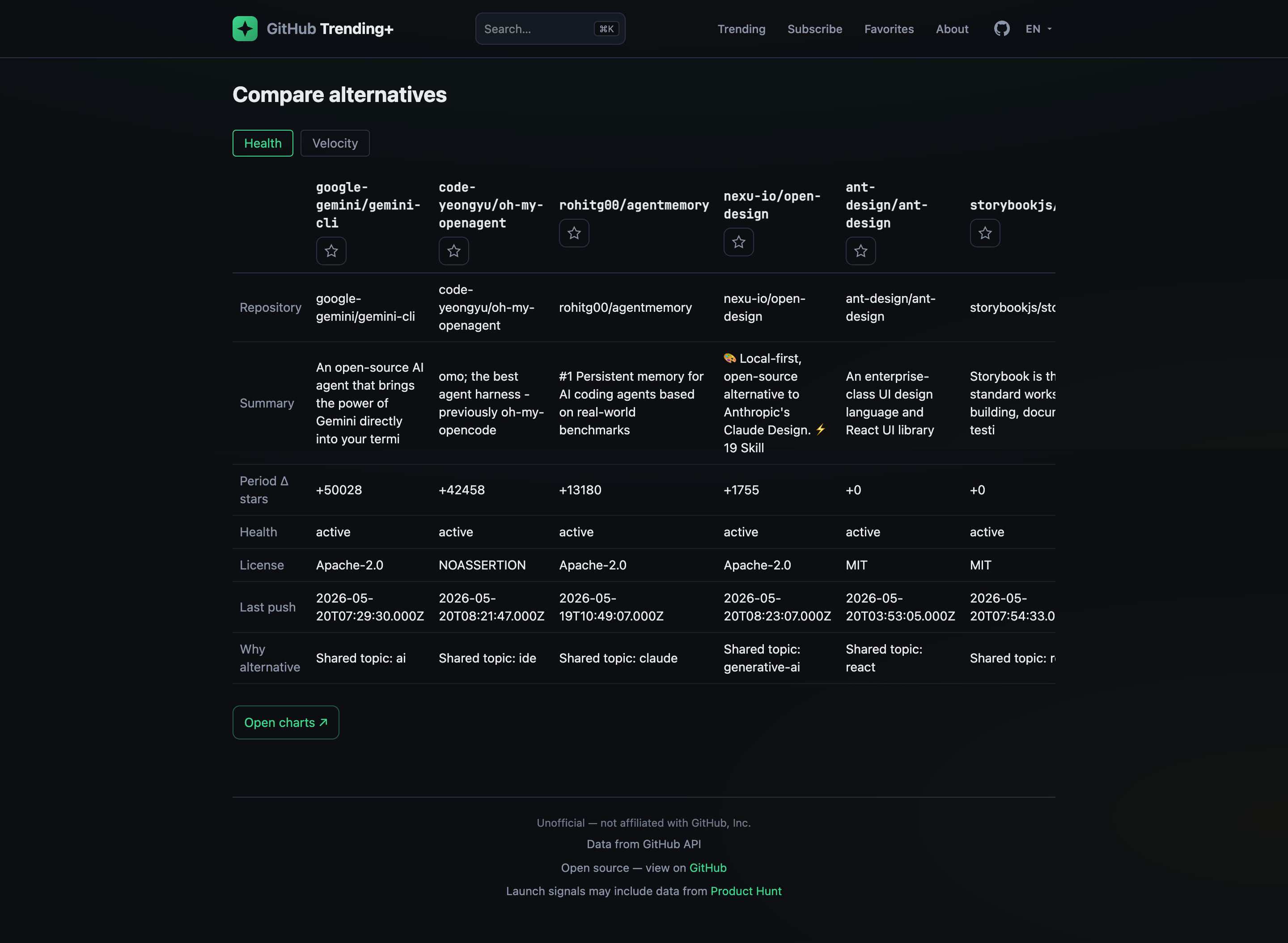
Task: Click Shared topic: react cell
Action: [883, 658]
